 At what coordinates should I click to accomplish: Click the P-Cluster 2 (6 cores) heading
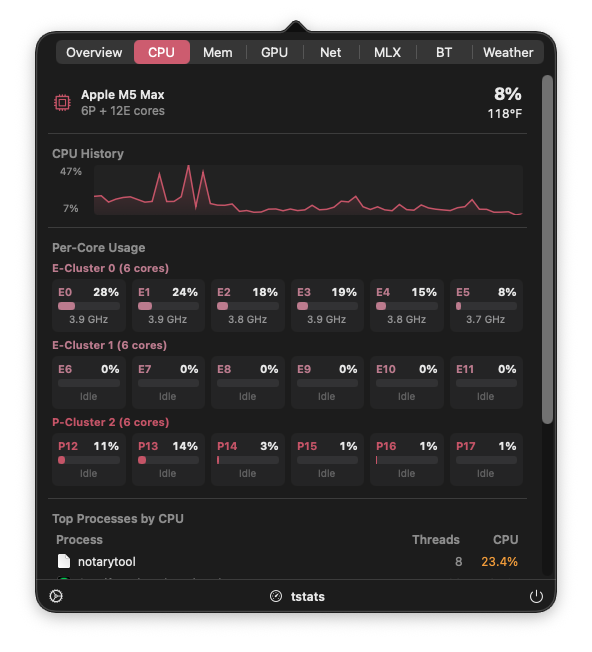click(x=111, y=422)
